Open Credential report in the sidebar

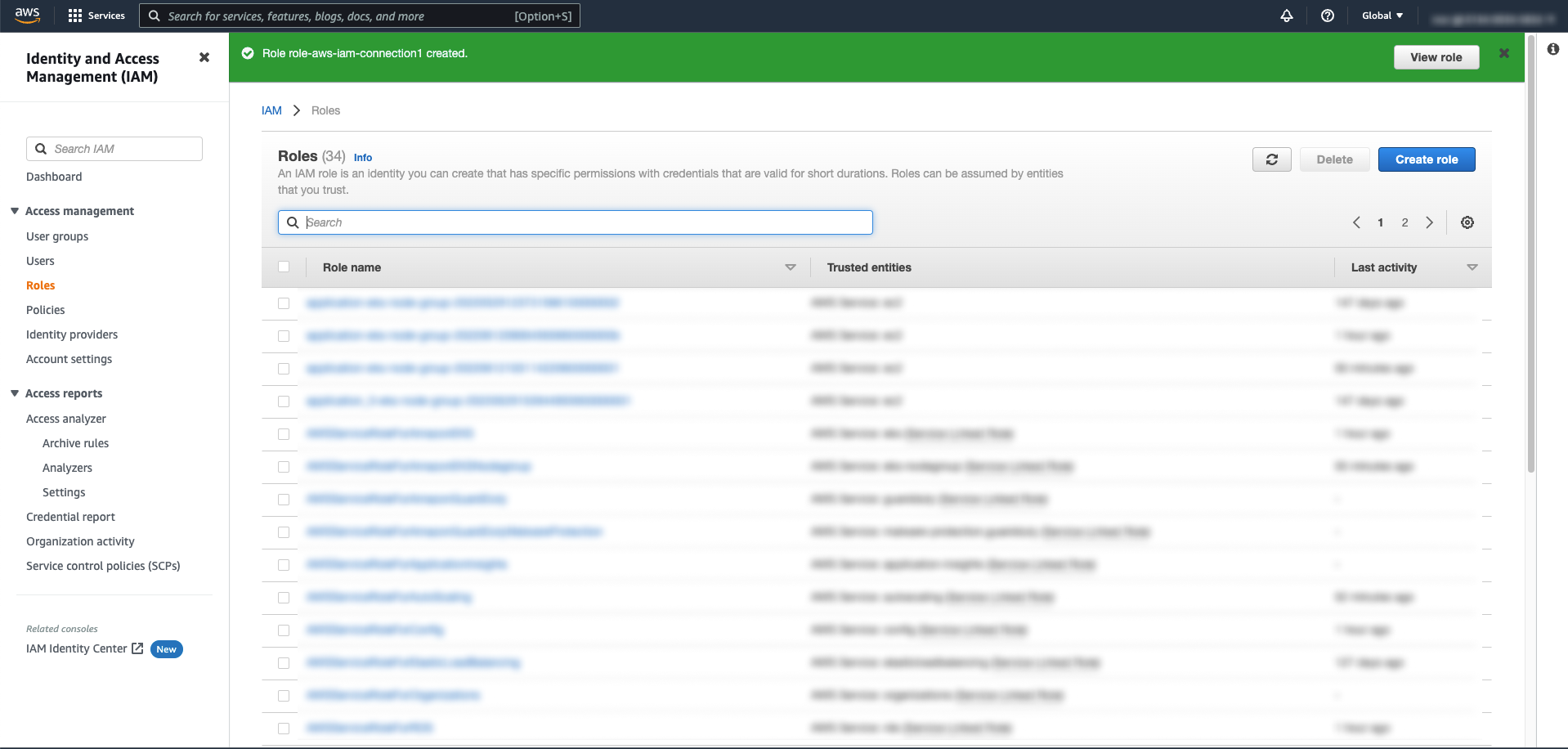click(70, 517)
